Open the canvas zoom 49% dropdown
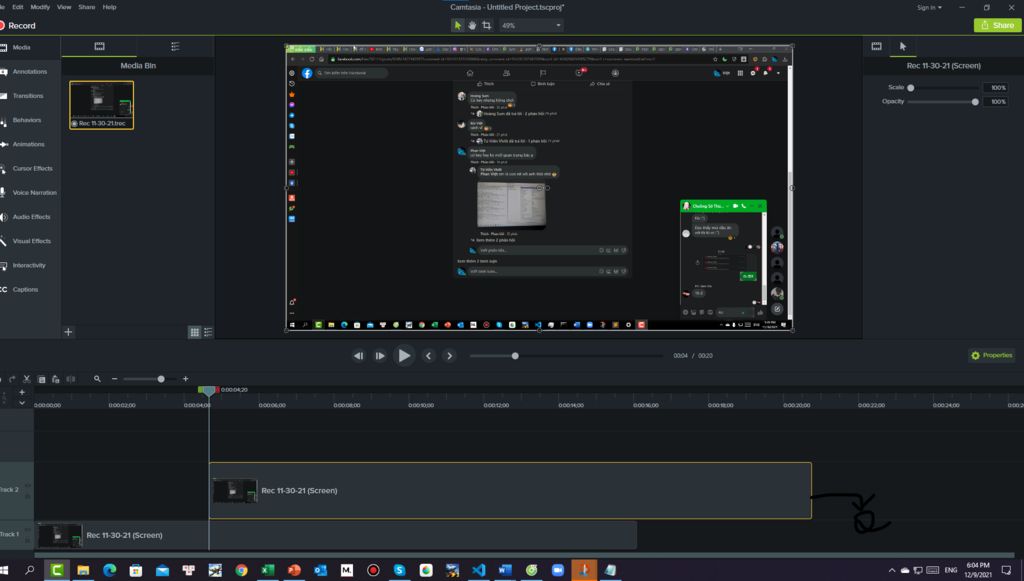1024x581 pixels. [532, 25]
